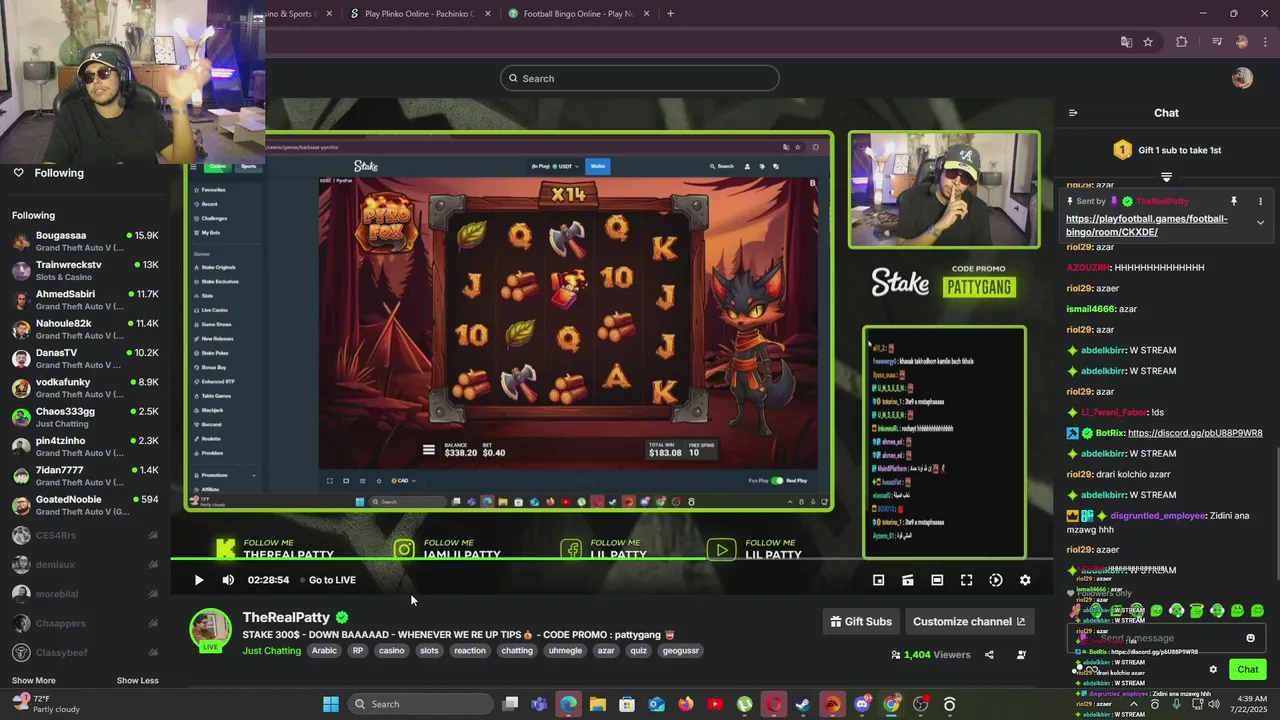Open vodkafunky channel in sidebar
This screenshot has height=720, width=1280.
coord(85,388)
